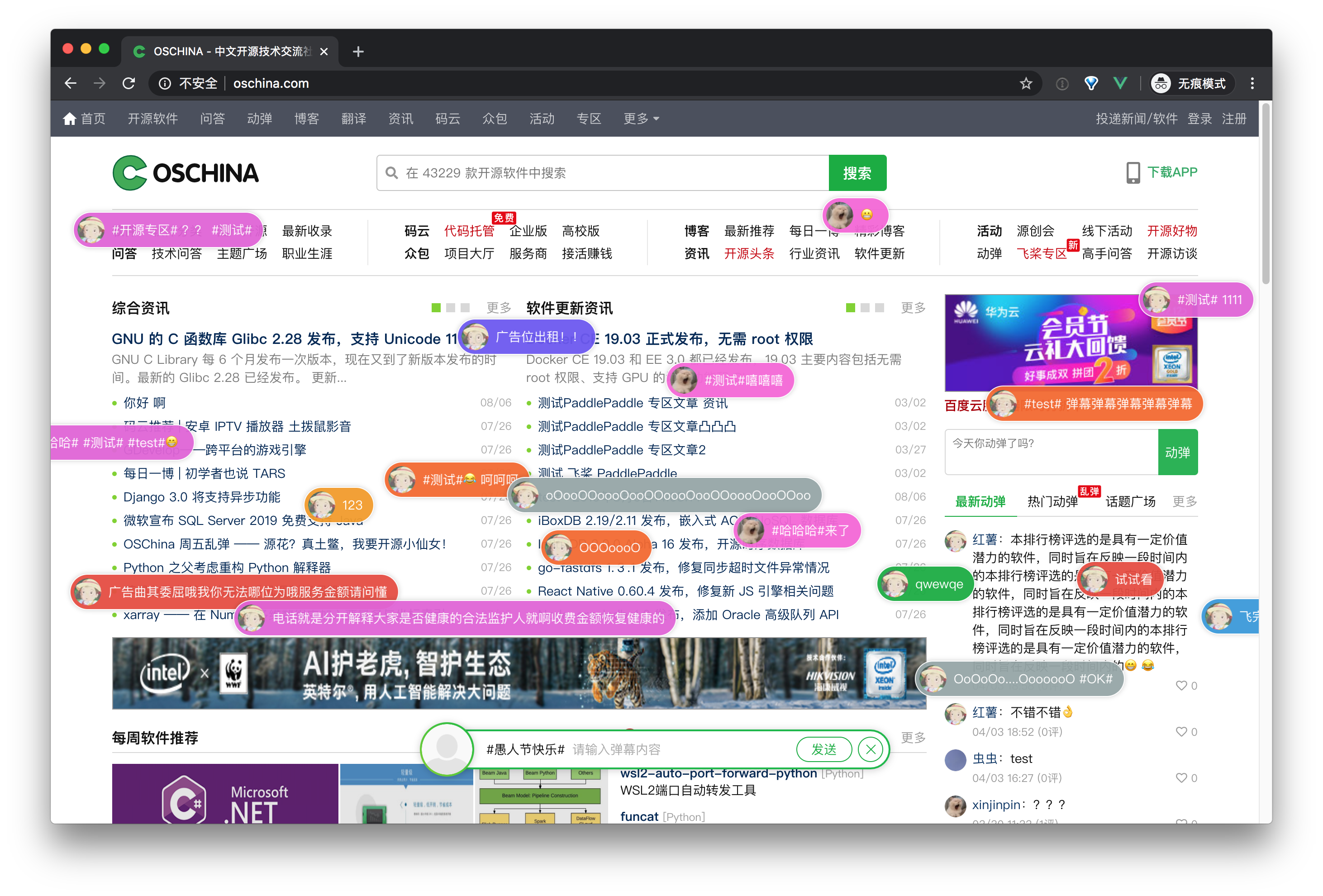Open the 博客 menu in top navigation

coord(306,119)
